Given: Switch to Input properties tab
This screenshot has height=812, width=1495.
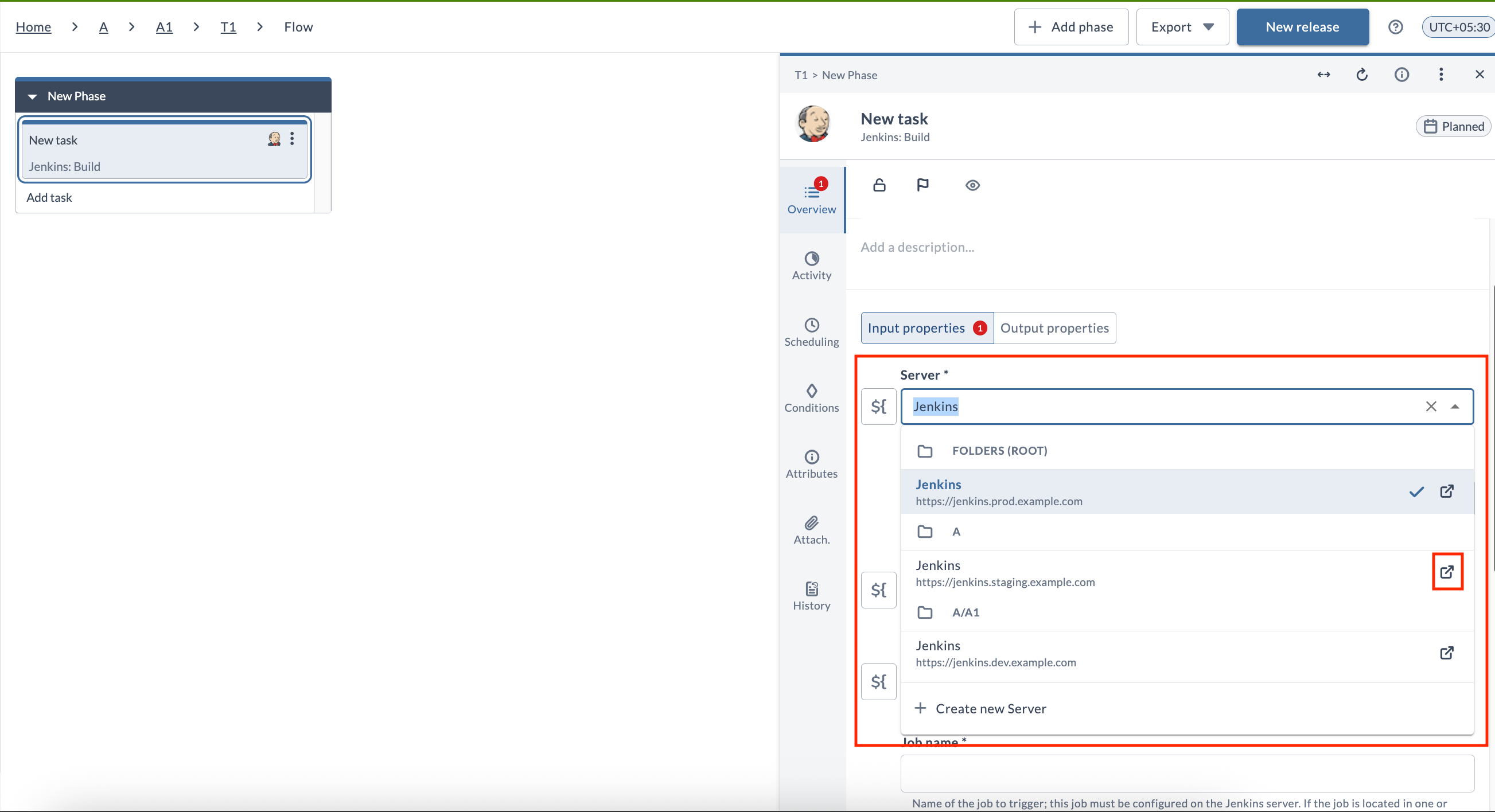Looking at the screenshot, I should (927, 328).
